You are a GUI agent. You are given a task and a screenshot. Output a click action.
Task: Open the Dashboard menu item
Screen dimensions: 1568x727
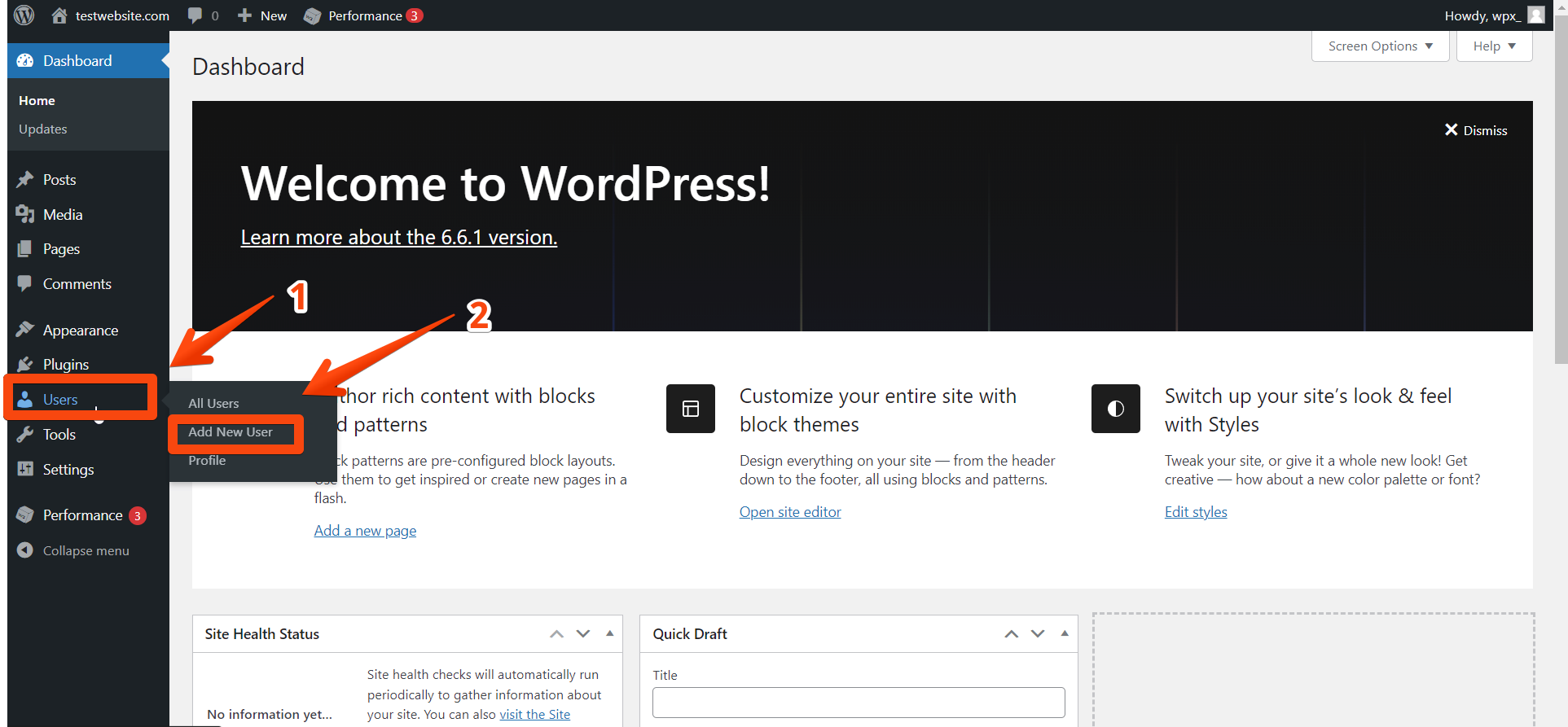(x=88, y=61)
